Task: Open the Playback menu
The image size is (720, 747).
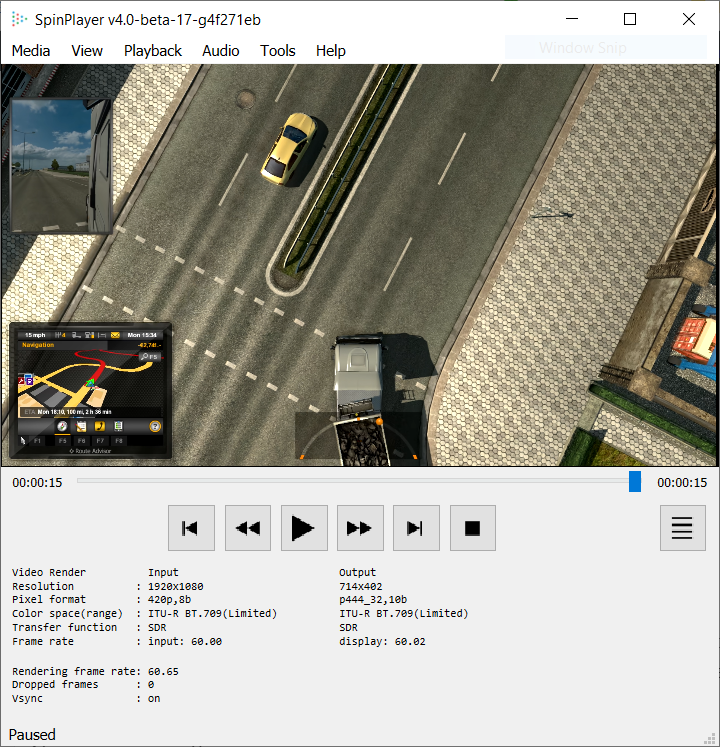Action: tap(152, 50)
